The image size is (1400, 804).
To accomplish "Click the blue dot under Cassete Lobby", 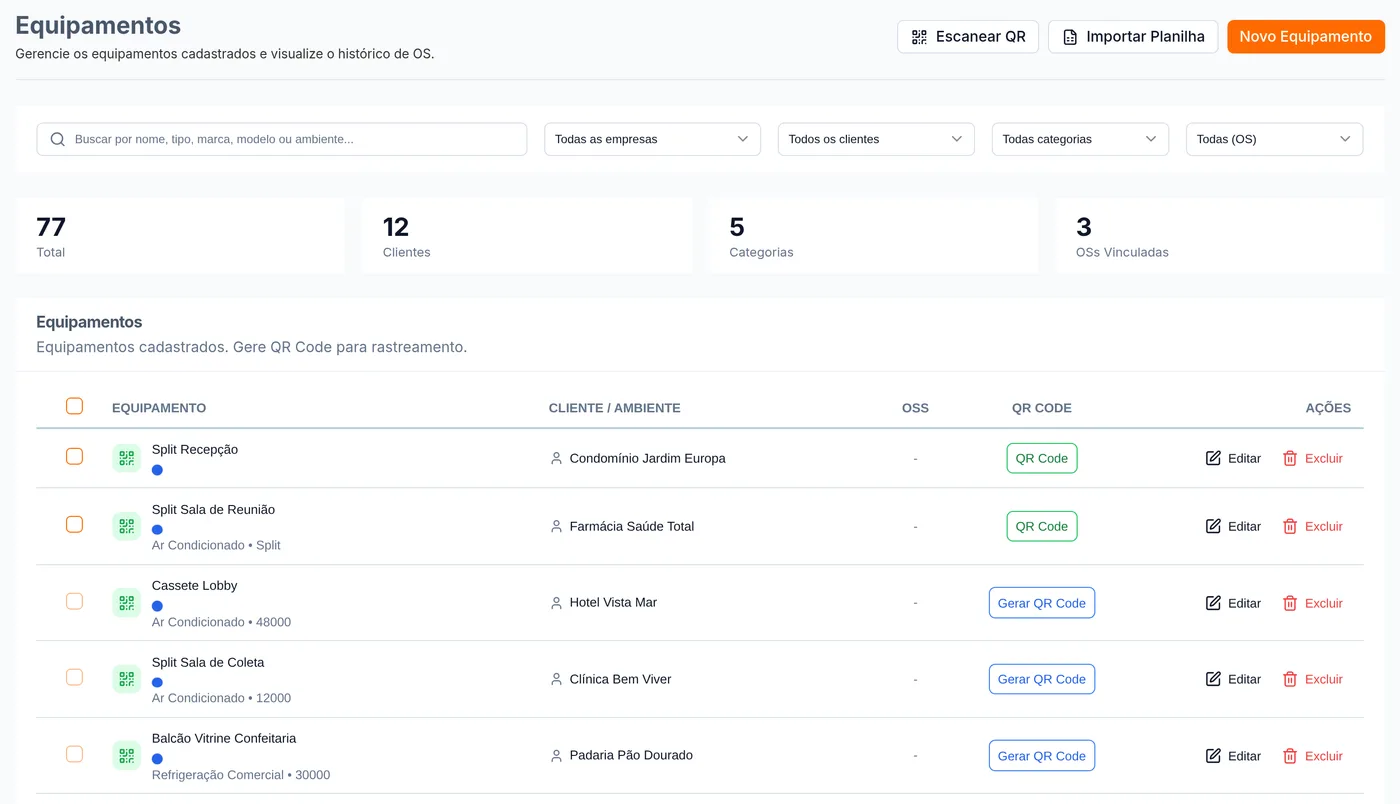I will click(x=157, y=606).
